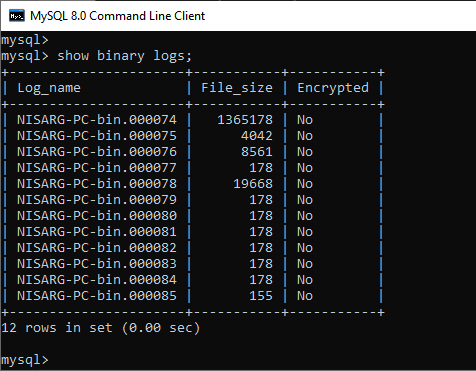476x371 pixels.
Task: Click the file size value 155
Action: tap(261, 296)
